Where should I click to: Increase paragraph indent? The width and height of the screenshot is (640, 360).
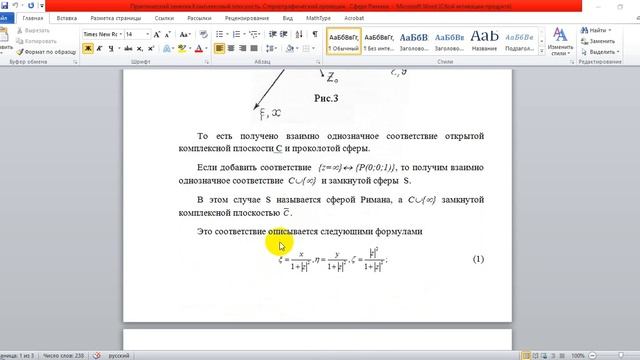point(284,34)
